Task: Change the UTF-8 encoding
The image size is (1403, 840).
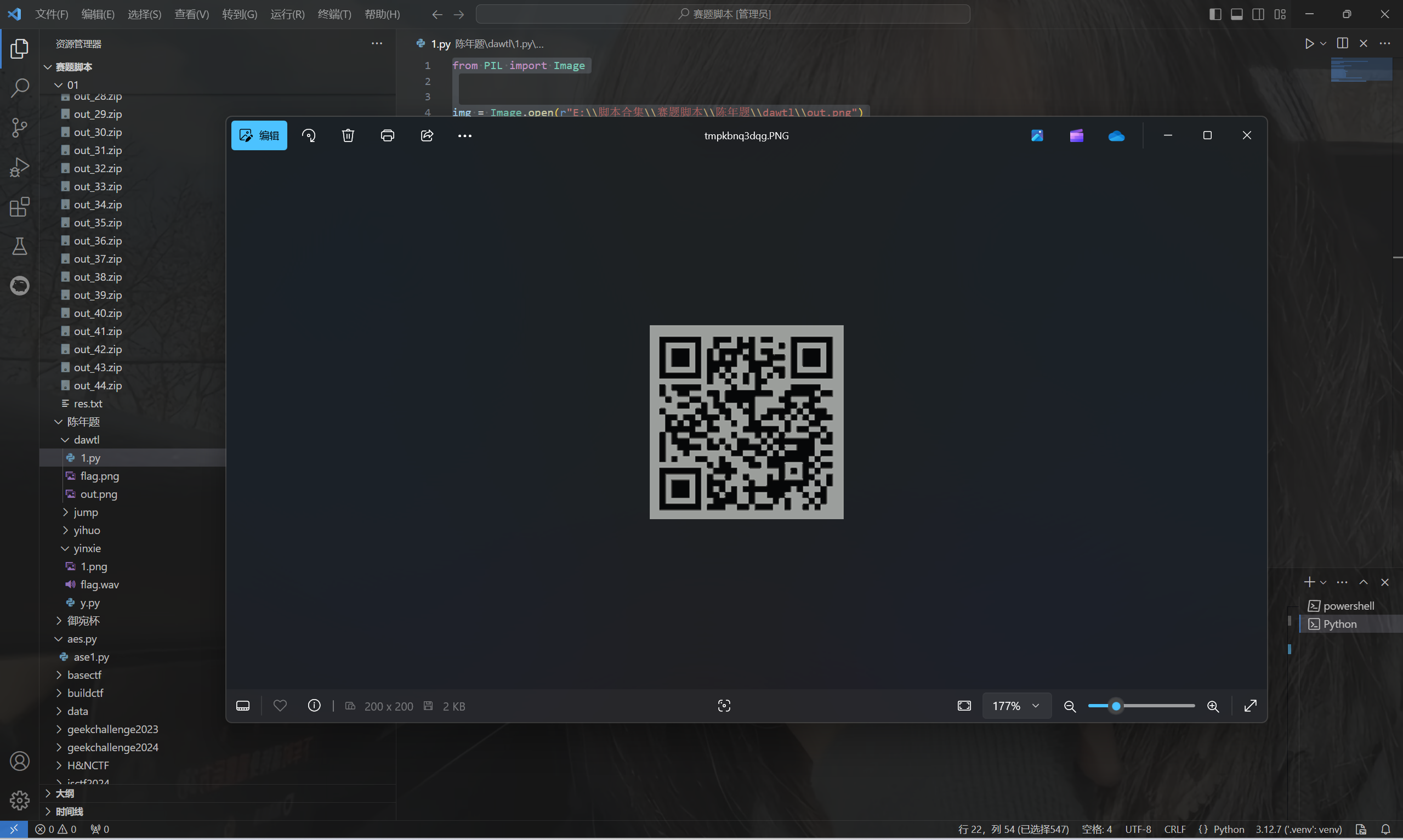Action: click(x=1138, y=829)
